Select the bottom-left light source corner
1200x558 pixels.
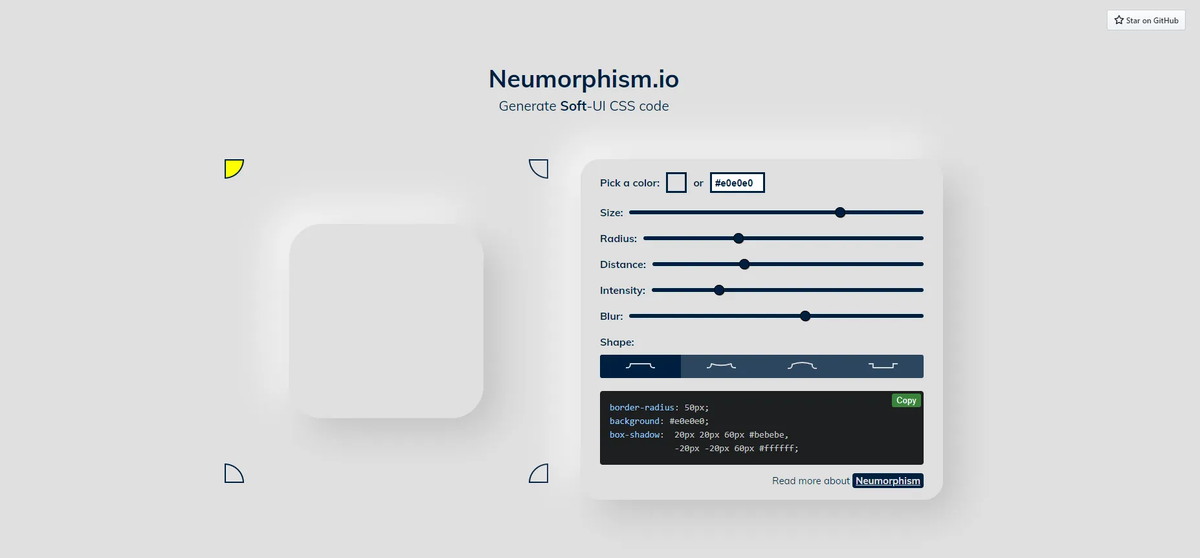point(234,473)
